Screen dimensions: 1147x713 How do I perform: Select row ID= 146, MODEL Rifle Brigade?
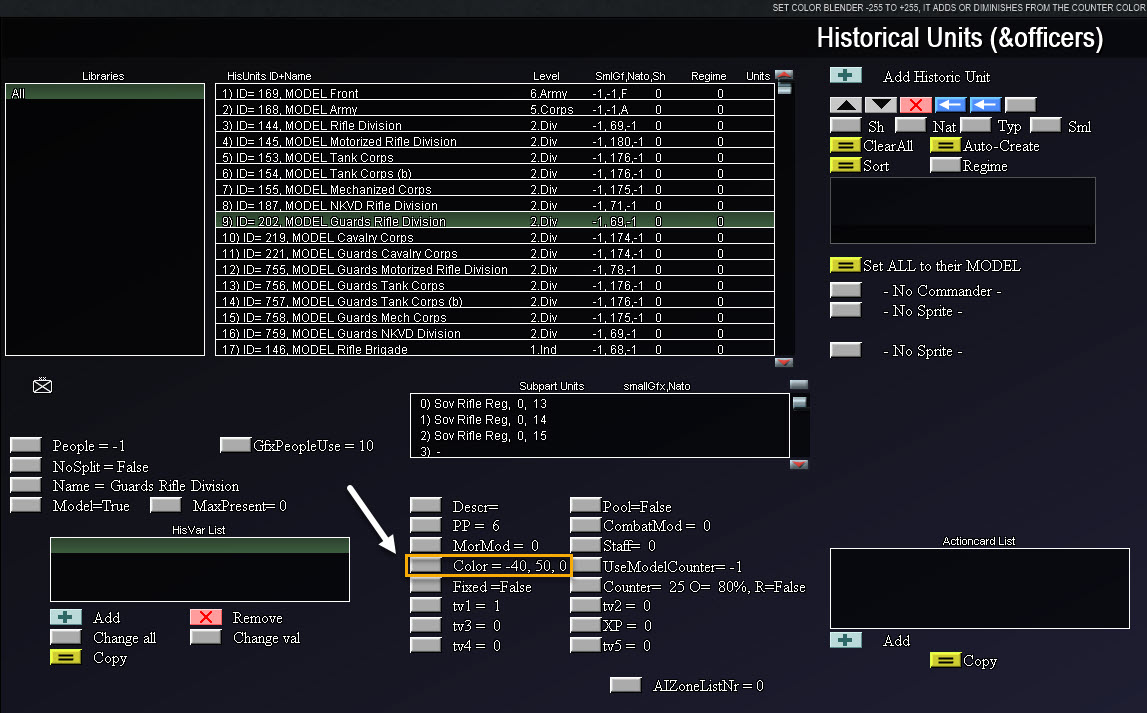point(494,349)
